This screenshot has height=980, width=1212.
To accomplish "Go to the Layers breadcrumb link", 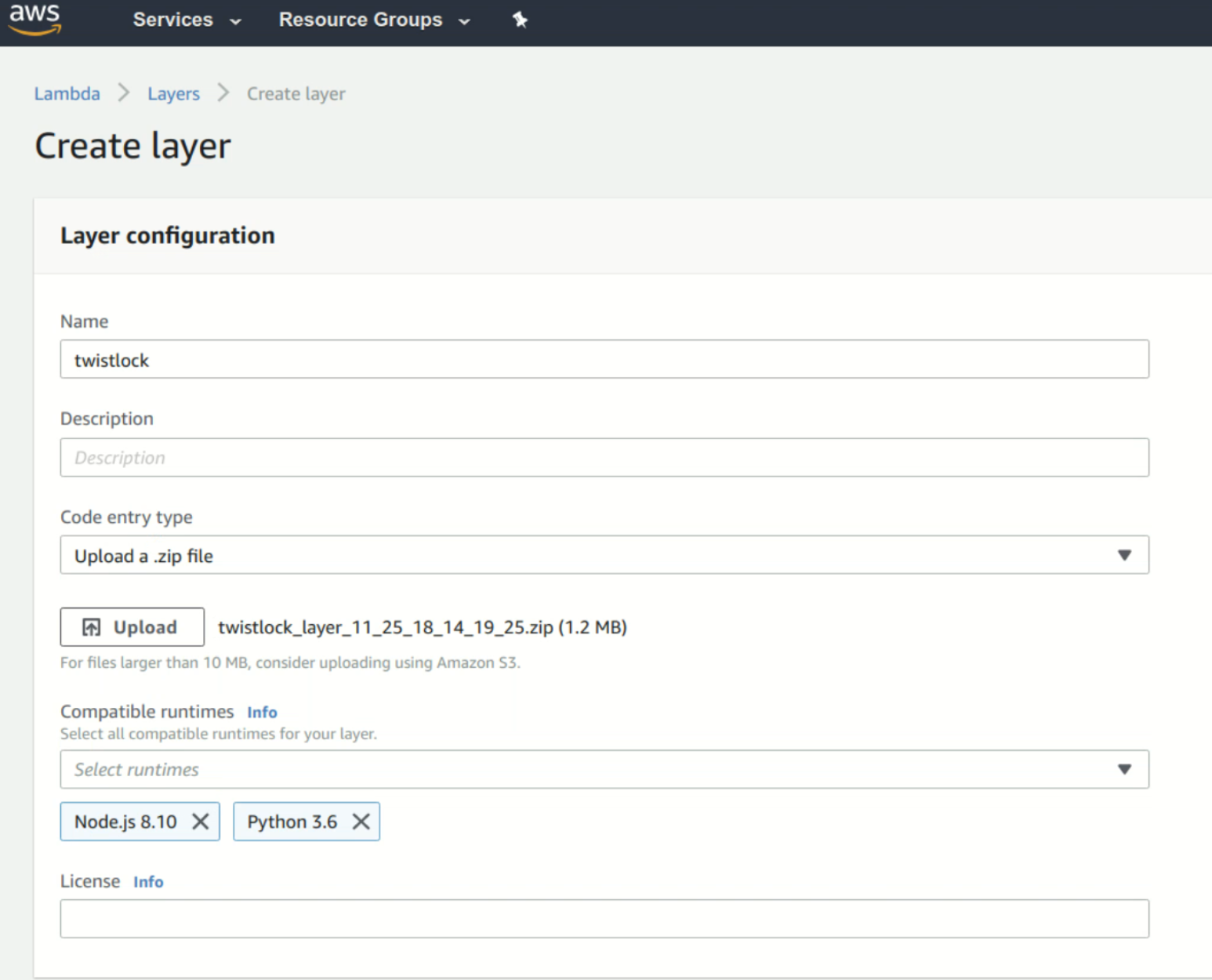I will 173,93.
